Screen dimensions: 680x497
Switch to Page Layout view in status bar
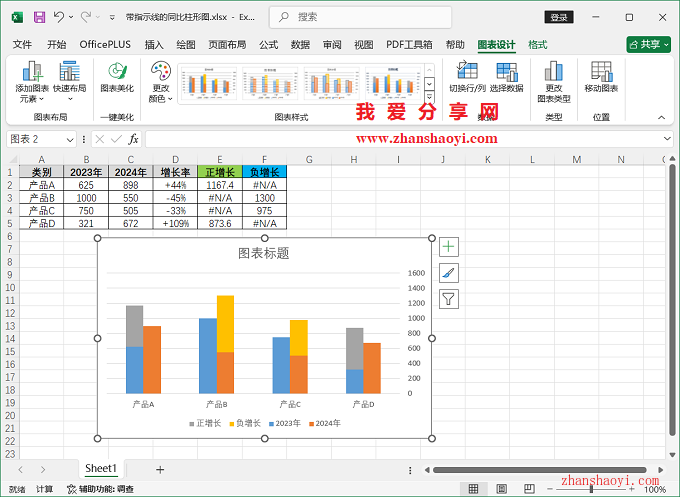(x=501, y=489)
